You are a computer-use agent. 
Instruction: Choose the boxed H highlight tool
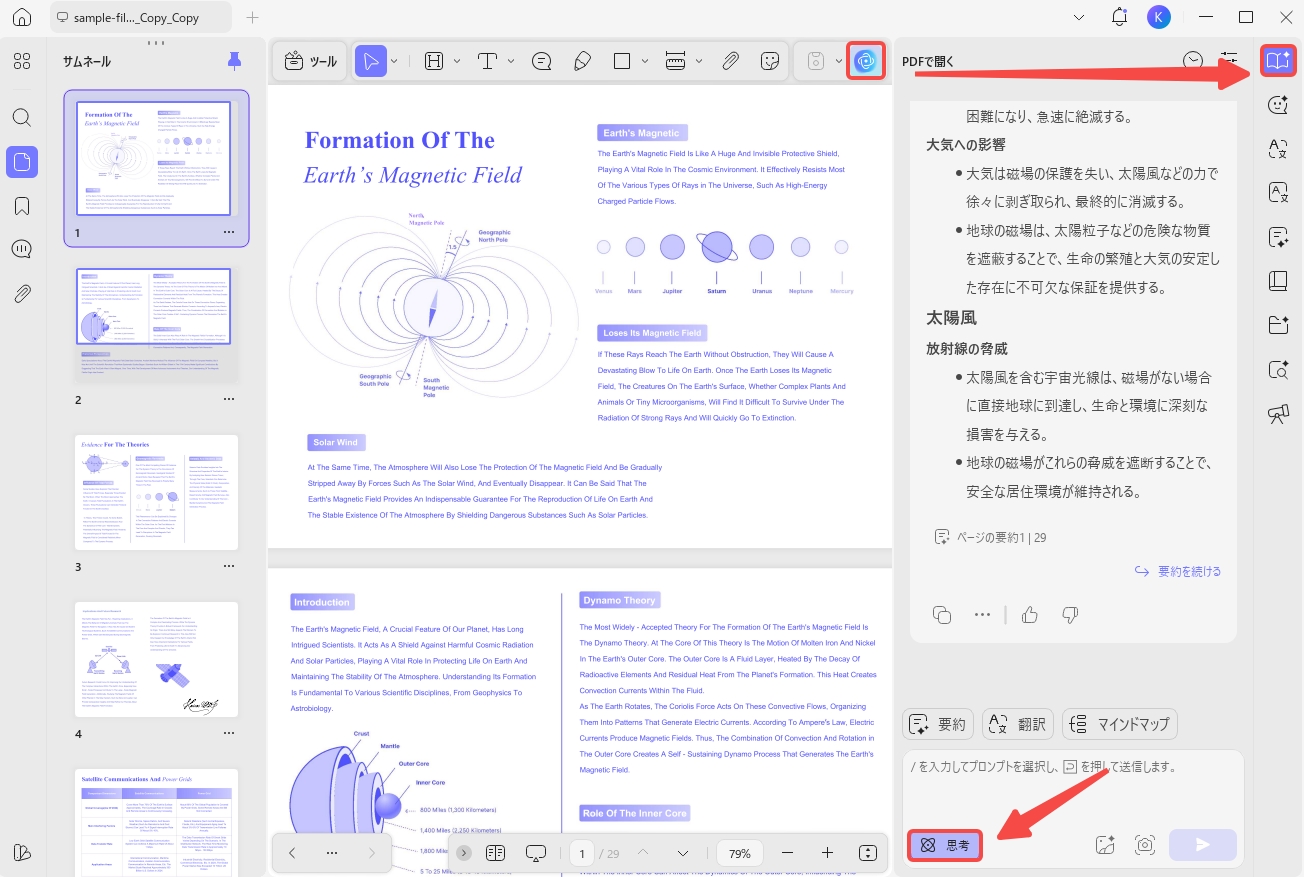pos(434,61)
